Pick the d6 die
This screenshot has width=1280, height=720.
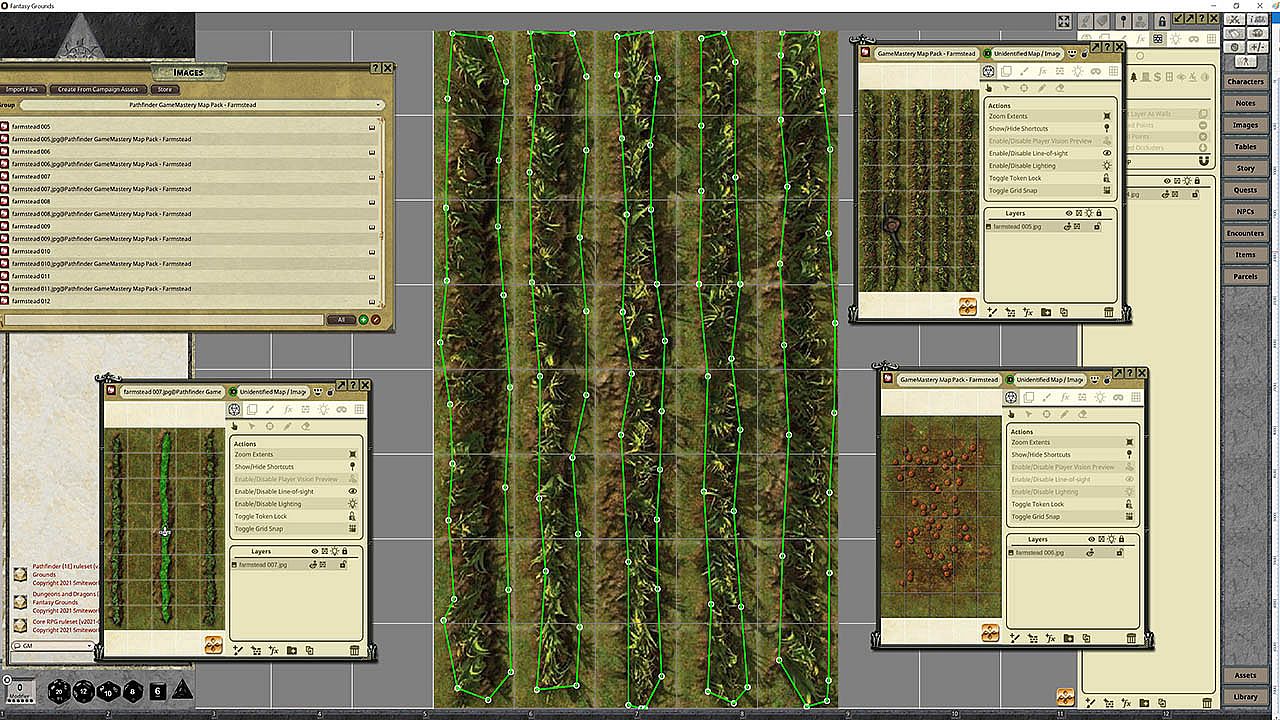pyautogui.click(x=157, y=690)
